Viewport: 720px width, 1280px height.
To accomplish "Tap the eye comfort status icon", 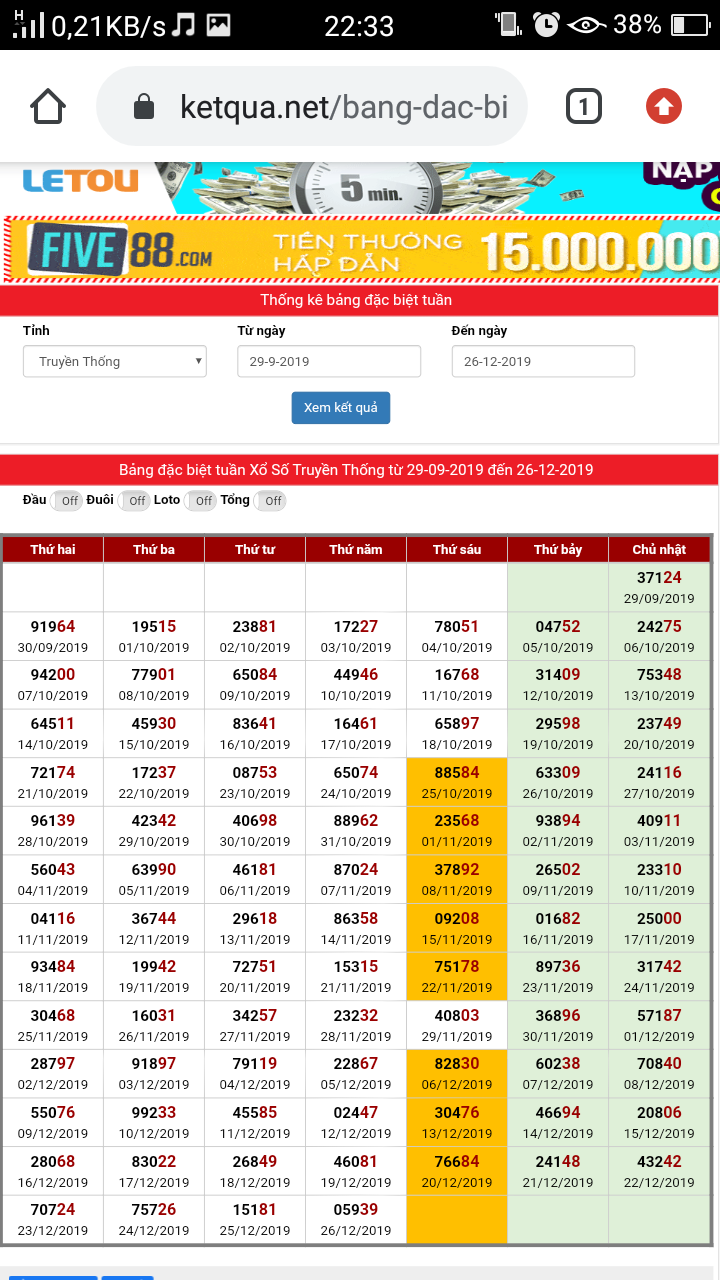I will (585, 25).
